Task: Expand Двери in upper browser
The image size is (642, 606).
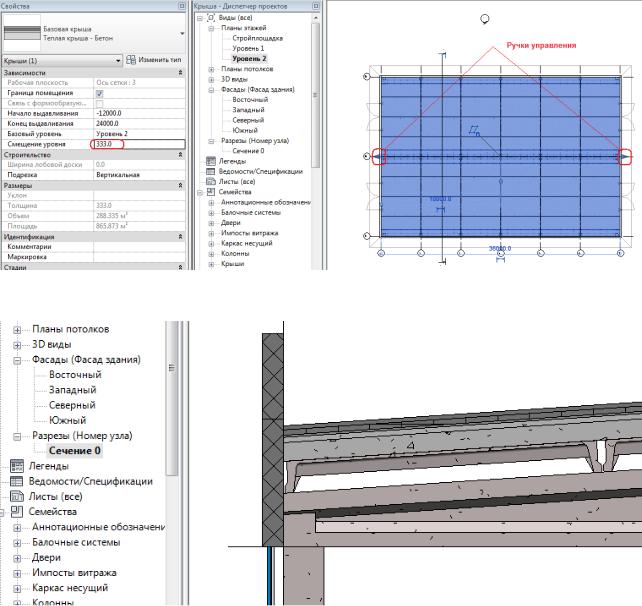Action: pos(211,223)
